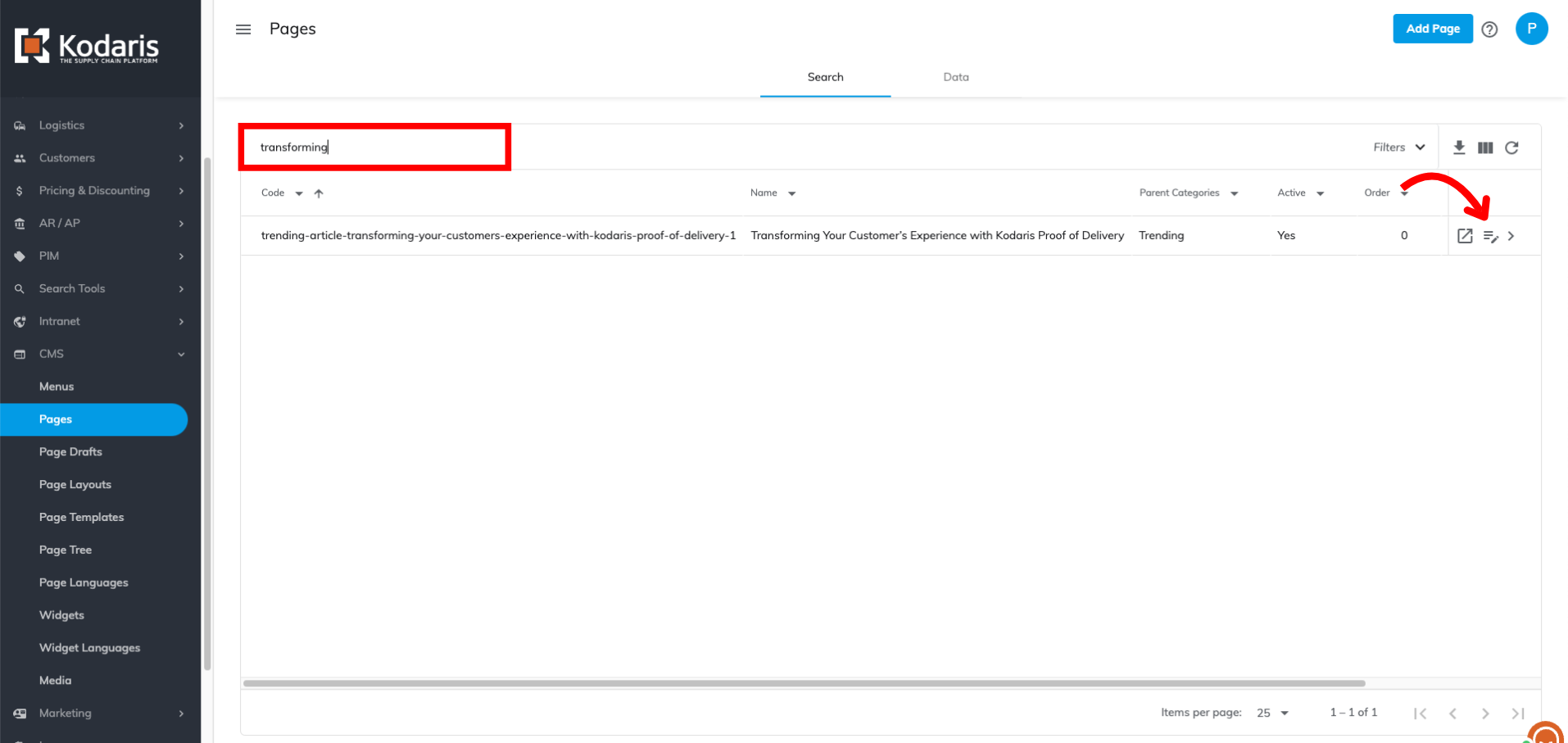Expand the Logistics menu chevron
The width and height of the screenshot is (1568, 743).
click(181, 125)
